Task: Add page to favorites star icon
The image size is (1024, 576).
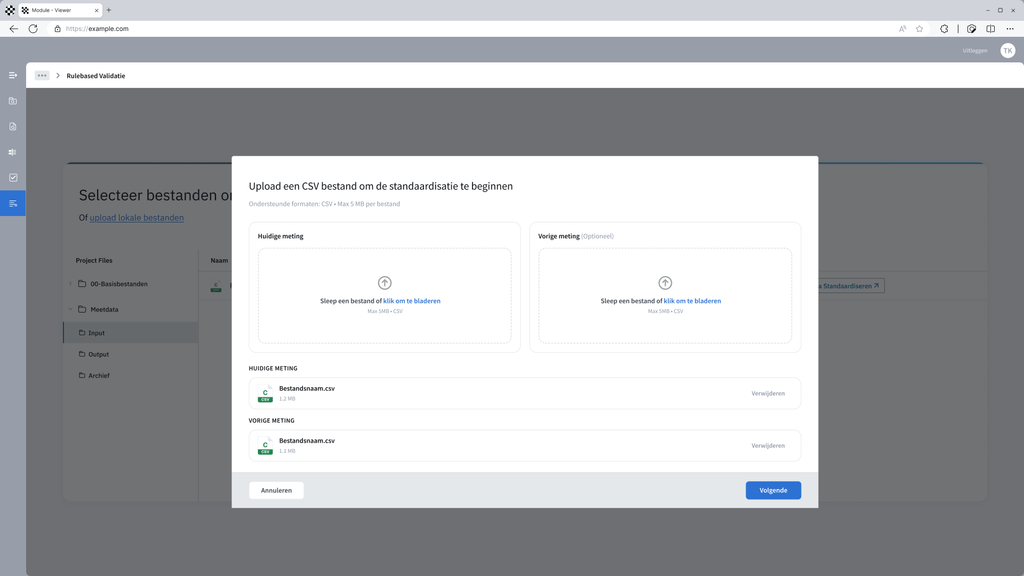Action: [920, 29]
